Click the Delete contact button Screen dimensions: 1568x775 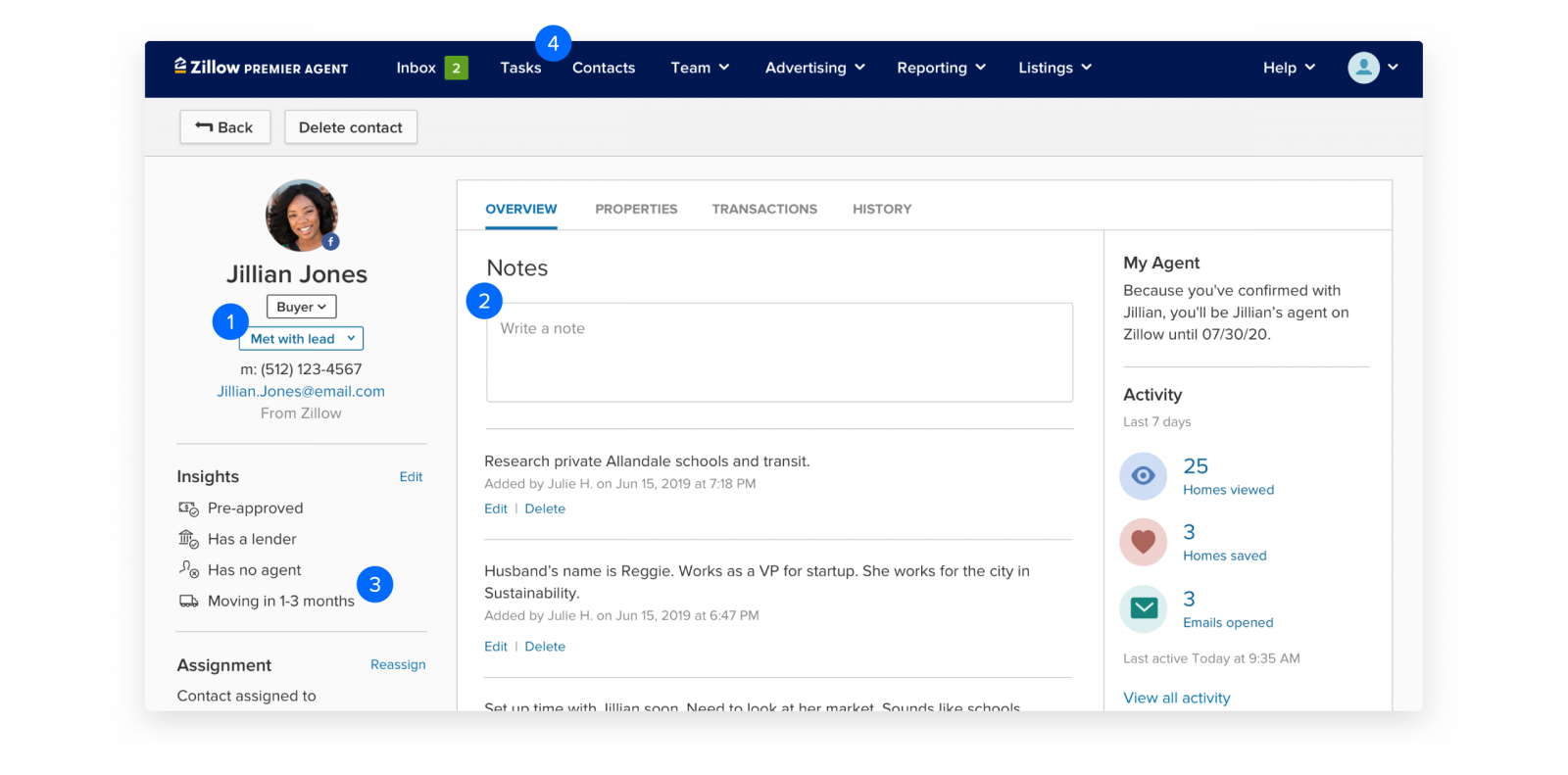[x=351, y=127]
